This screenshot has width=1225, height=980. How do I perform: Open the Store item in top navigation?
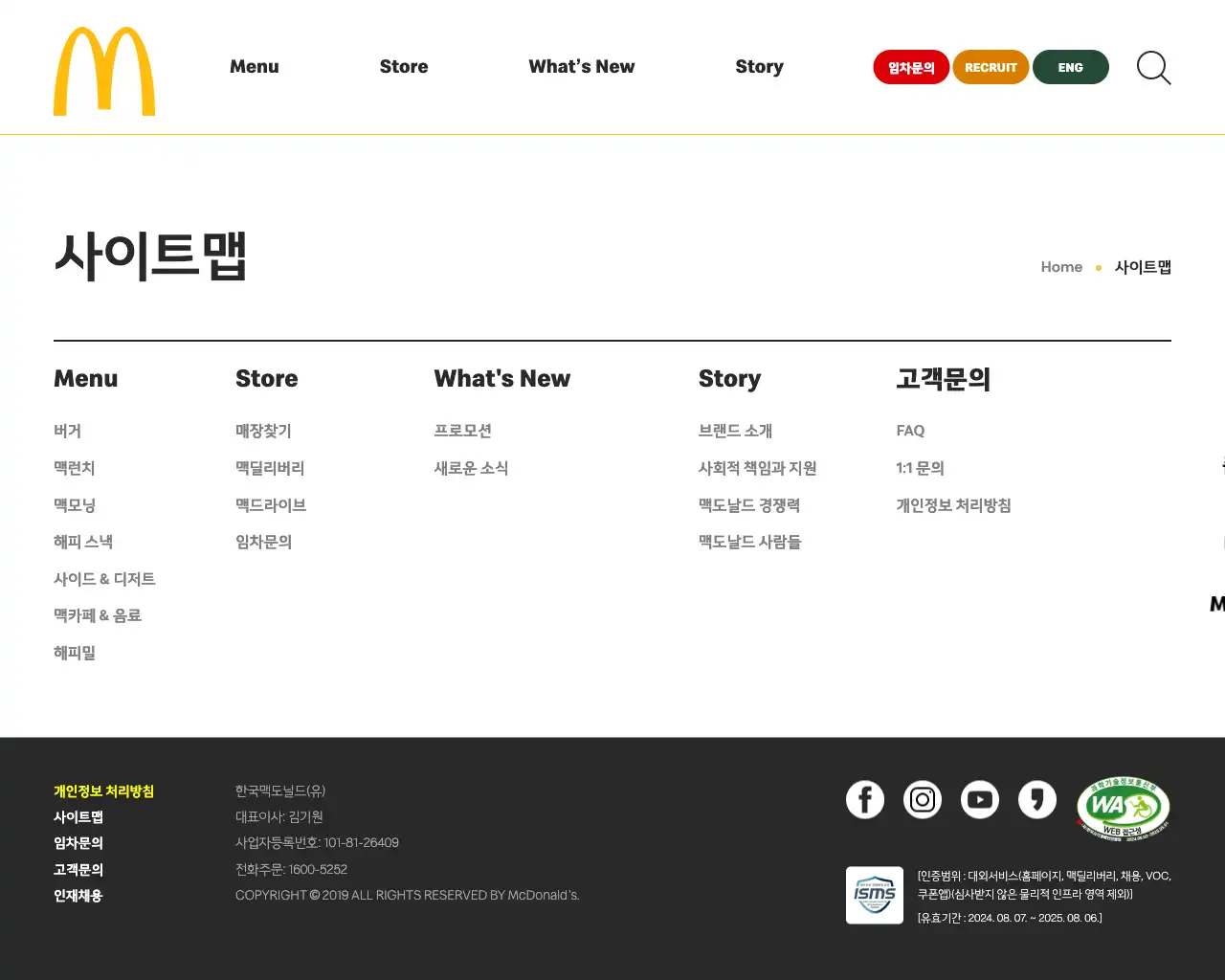pyautogui.click(x=404, y=67)
